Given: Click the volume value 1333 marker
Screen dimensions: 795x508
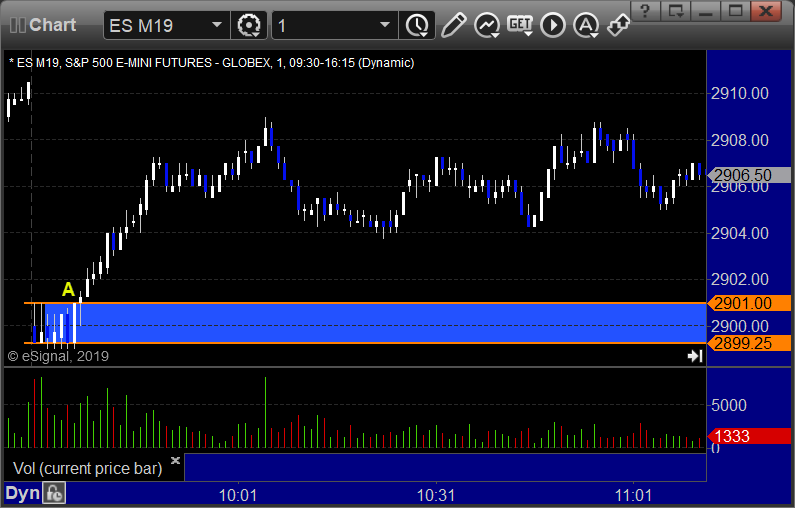Looking at the screenshot, I should (x=749, y=436).
